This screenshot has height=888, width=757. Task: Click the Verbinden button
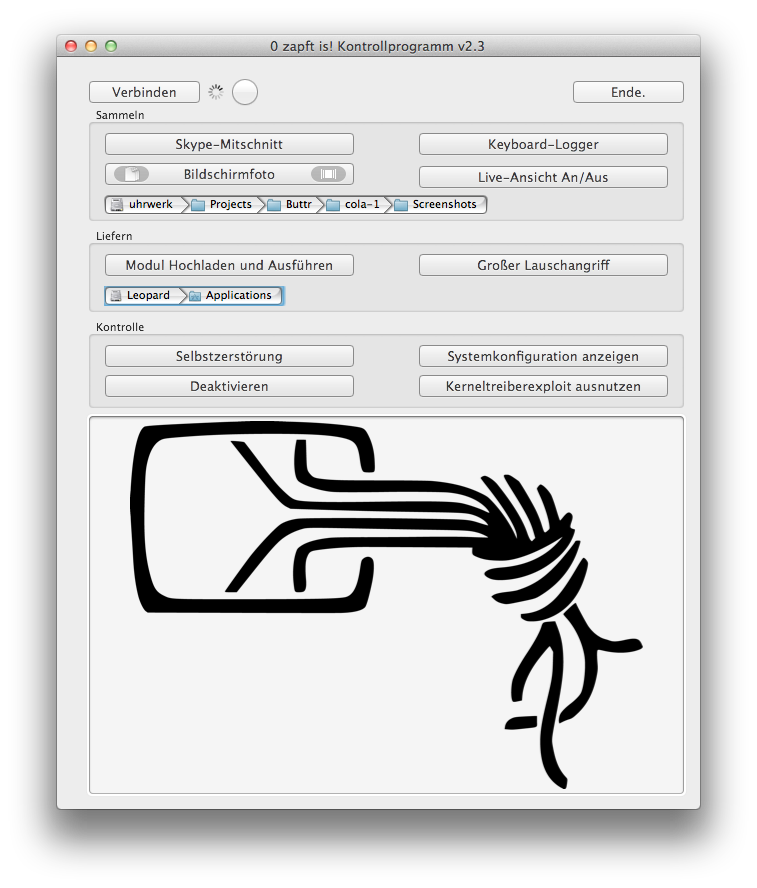144,92
